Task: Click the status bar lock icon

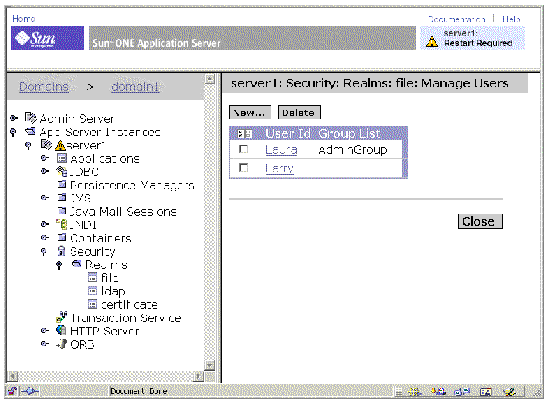Action: (12, 391)
